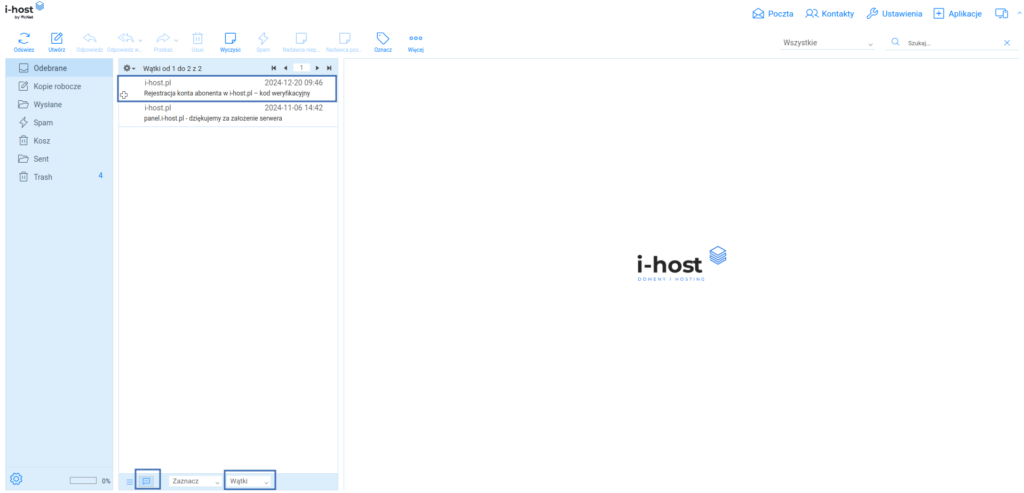The image size is (1024, 493).
Task: Expand the Wszystkie filter dropdown
Action: pyautogui.click(x=830, y=44)
